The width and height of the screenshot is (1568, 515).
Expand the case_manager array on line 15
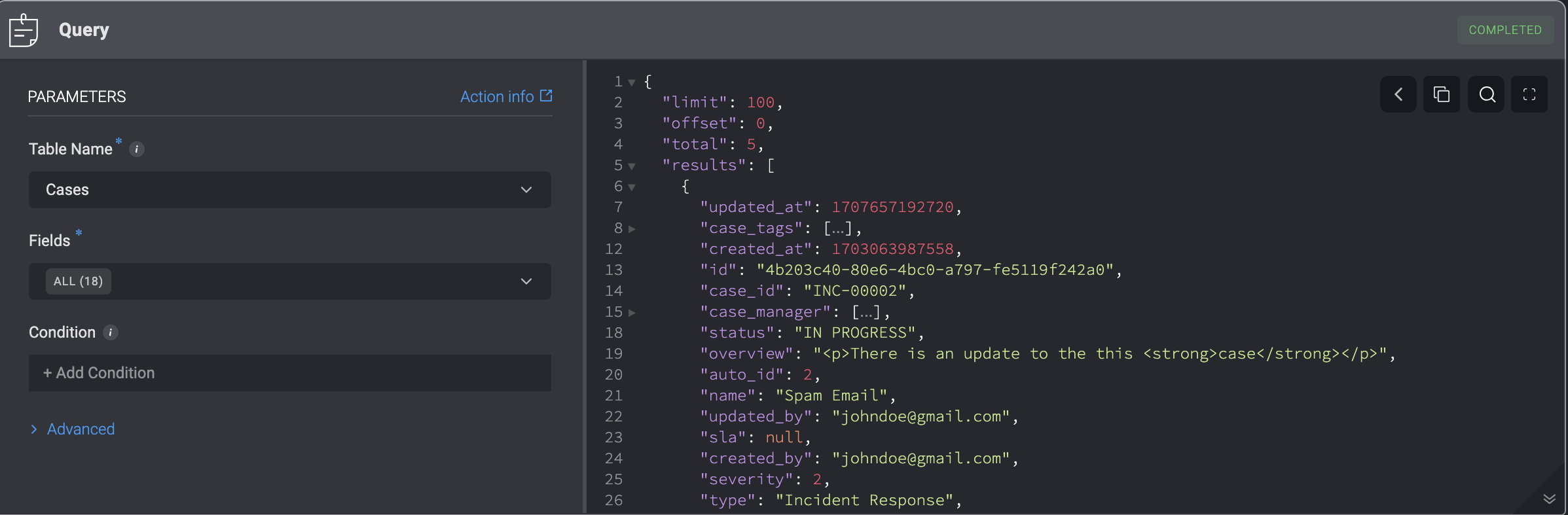pyautogui.click(x=632, y=313)
